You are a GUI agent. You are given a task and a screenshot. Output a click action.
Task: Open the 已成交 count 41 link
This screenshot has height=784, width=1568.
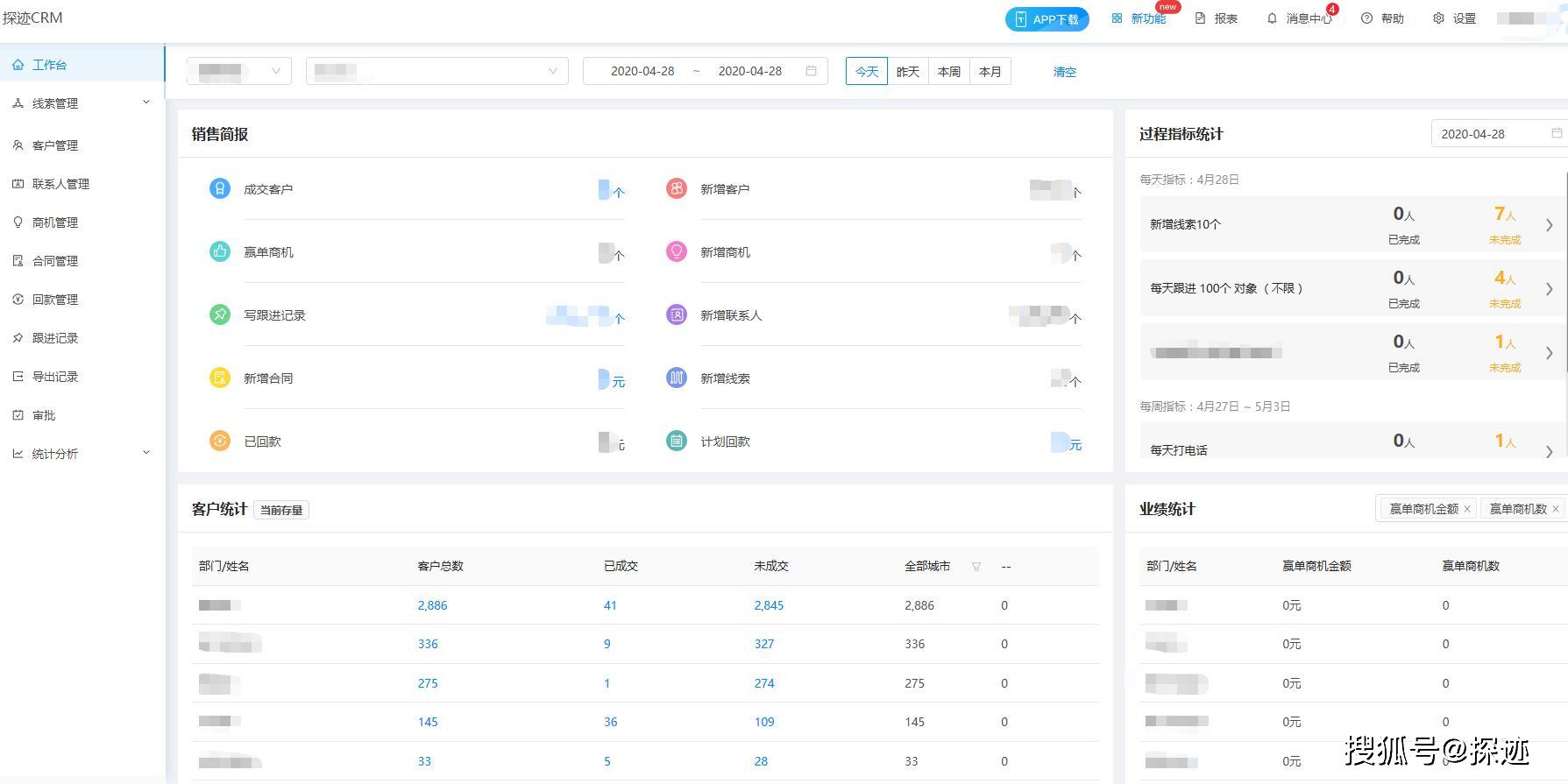pyautogui.click(x=611, y=605)
